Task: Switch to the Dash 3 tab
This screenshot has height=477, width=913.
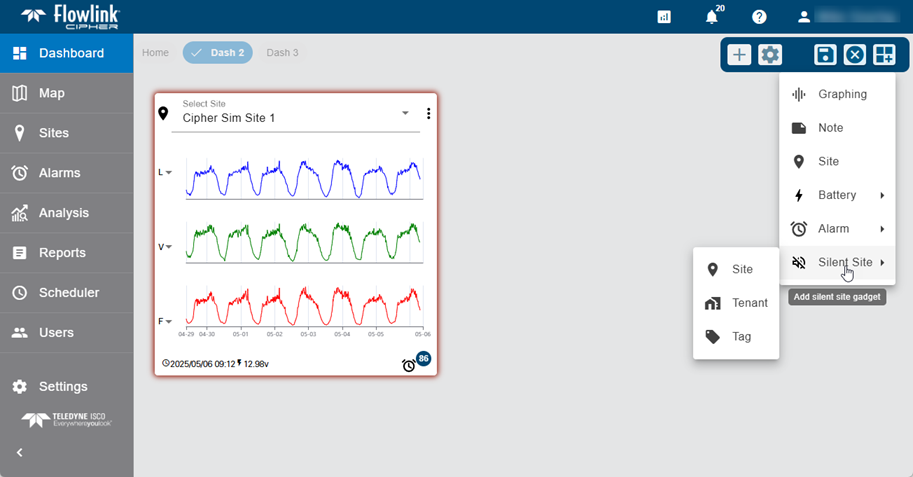Action: pos(282,53)
